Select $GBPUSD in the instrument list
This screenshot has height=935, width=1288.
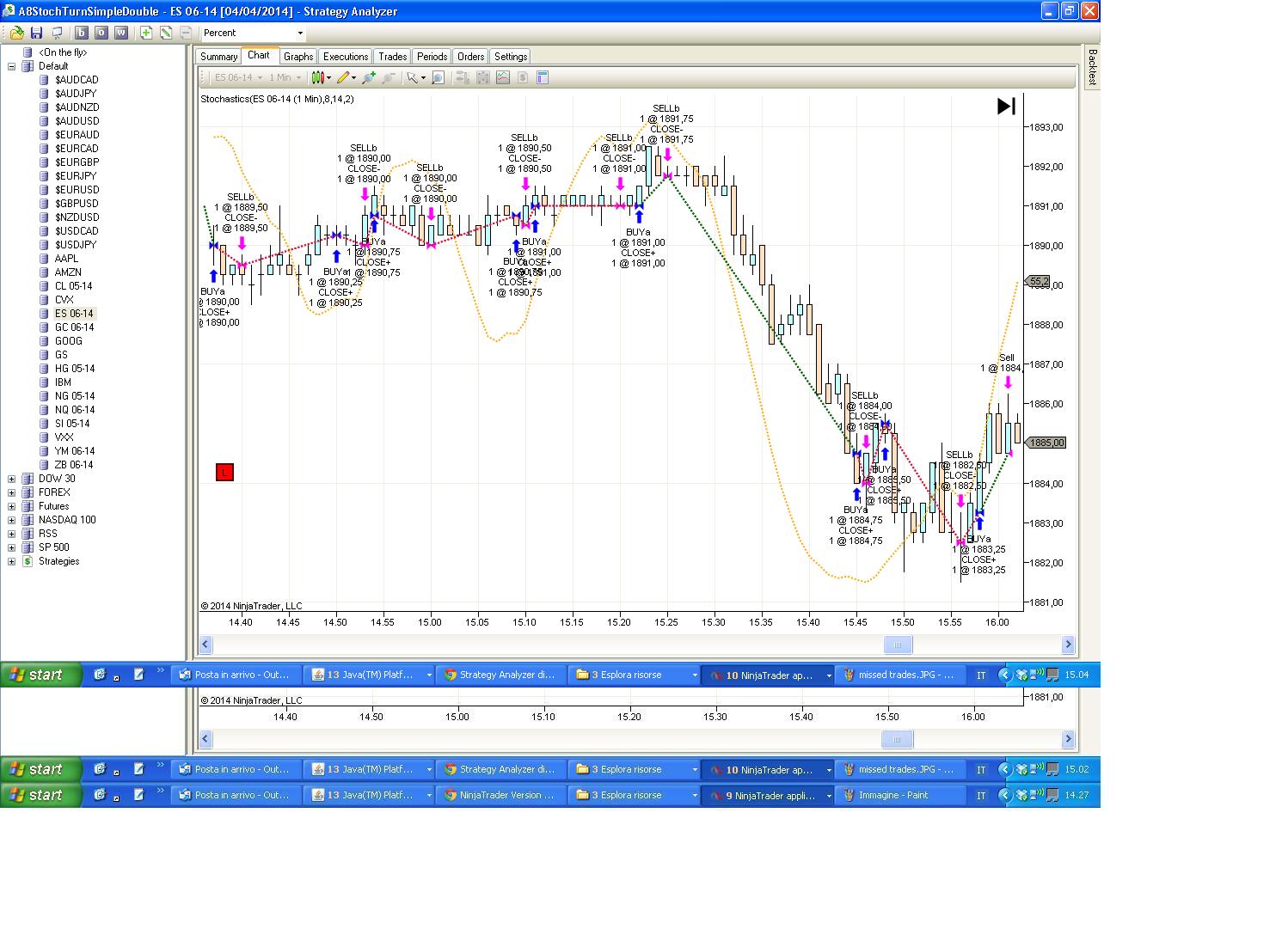click(x=77, y=204)
